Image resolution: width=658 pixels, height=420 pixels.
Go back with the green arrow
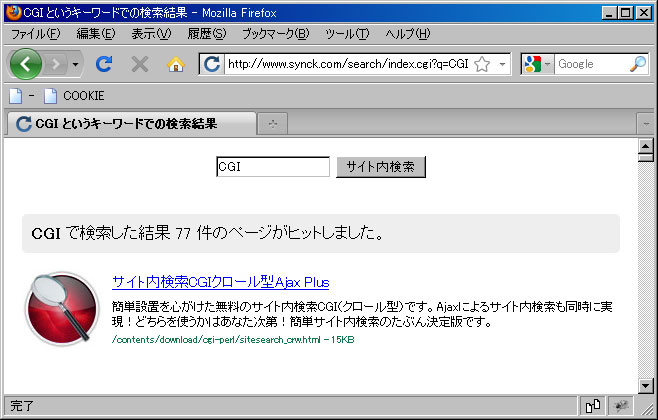(x=26, y=64)
